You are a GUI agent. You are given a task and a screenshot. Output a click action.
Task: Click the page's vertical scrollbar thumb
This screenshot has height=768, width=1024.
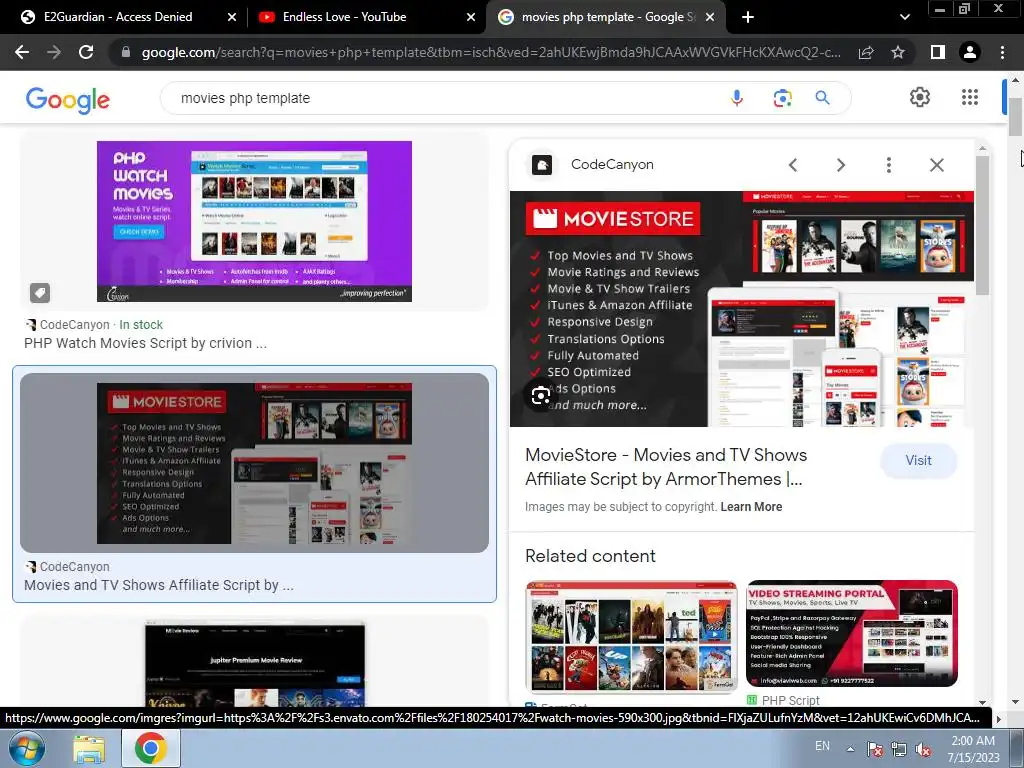[x=1015, y=116]
